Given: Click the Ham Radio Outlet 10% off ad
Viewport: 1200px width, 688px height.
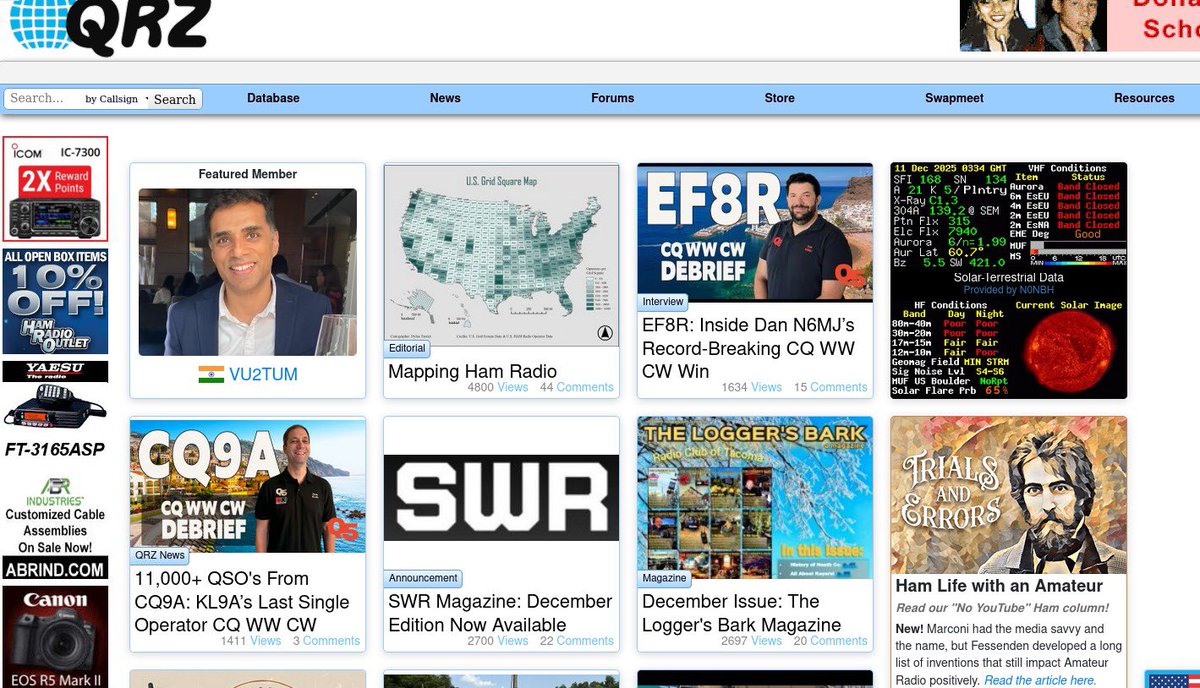Looking at the screenshot, I should 55,300.
